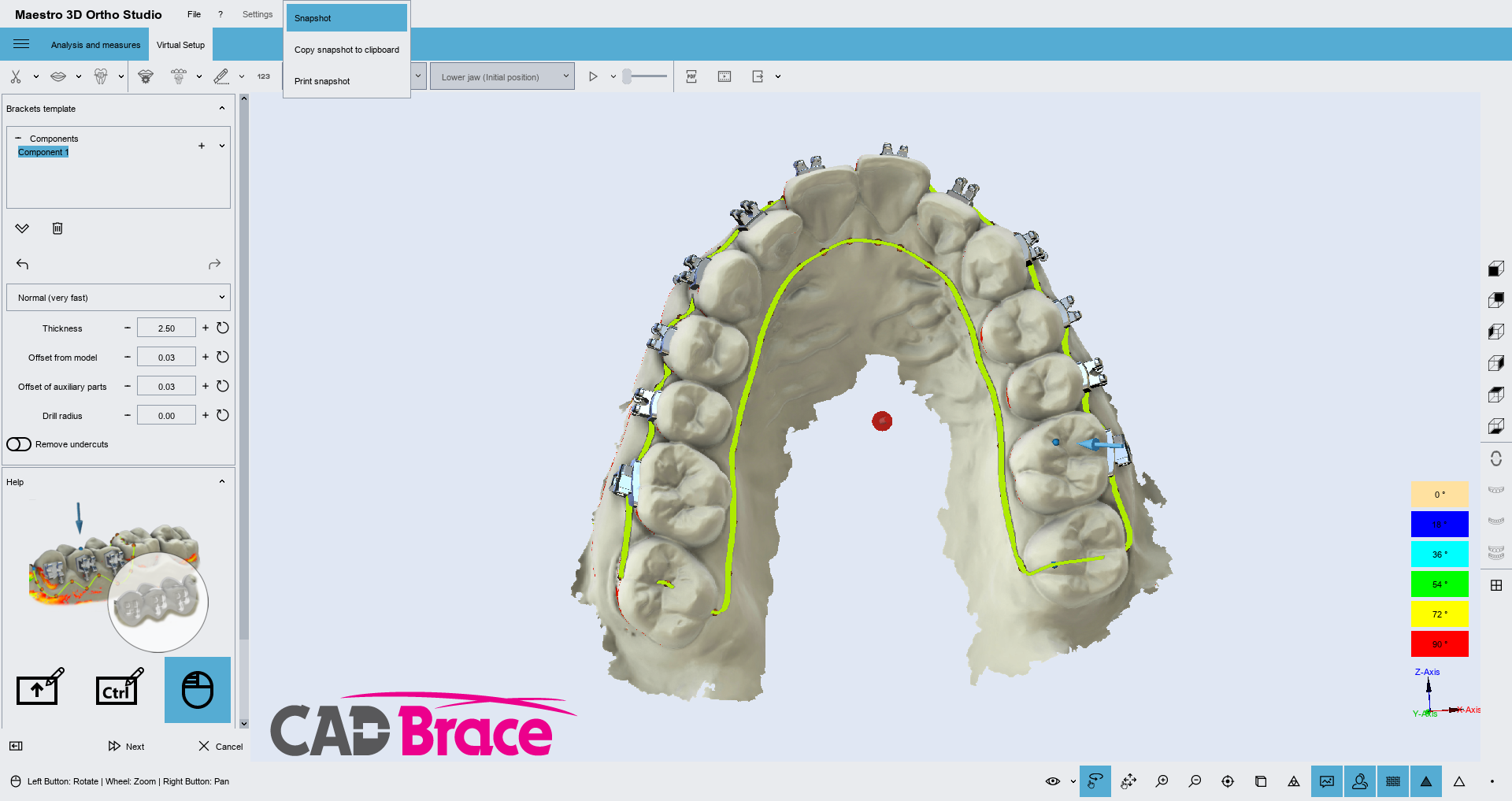Click the Ctrl edit shortcut help icon

[119, 688]
